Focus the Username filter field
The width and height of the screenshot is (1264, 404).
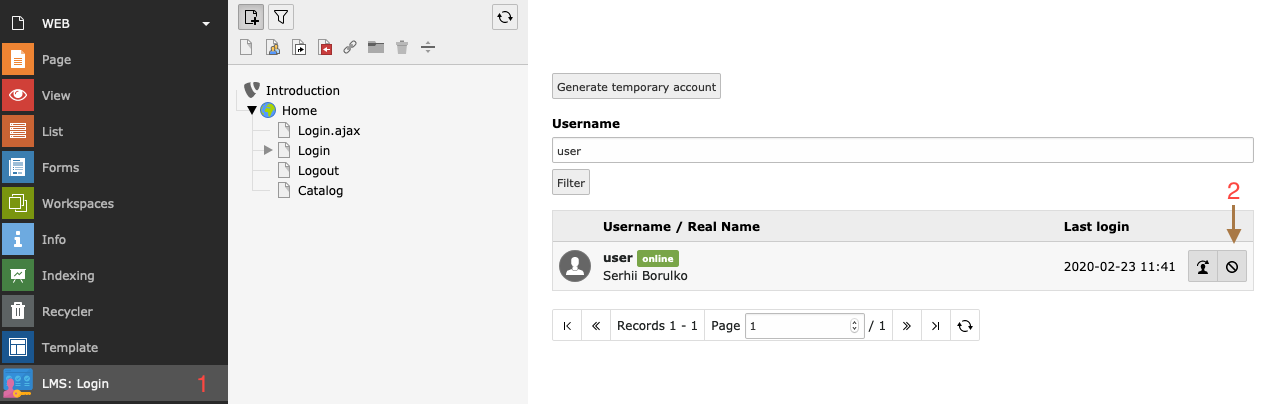(x=902, y=151)
